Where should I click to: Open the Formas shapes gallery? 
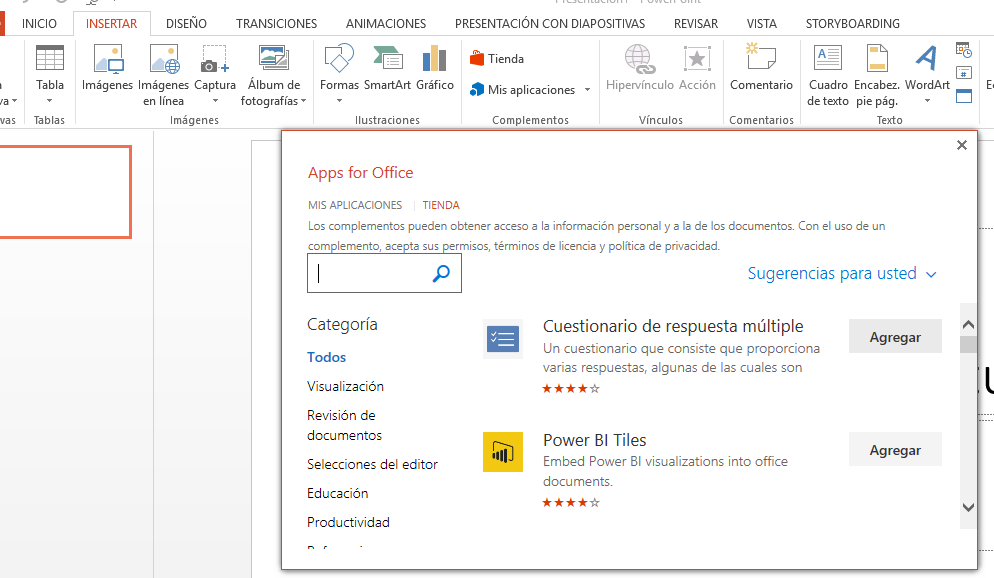[x=339, y=58]
